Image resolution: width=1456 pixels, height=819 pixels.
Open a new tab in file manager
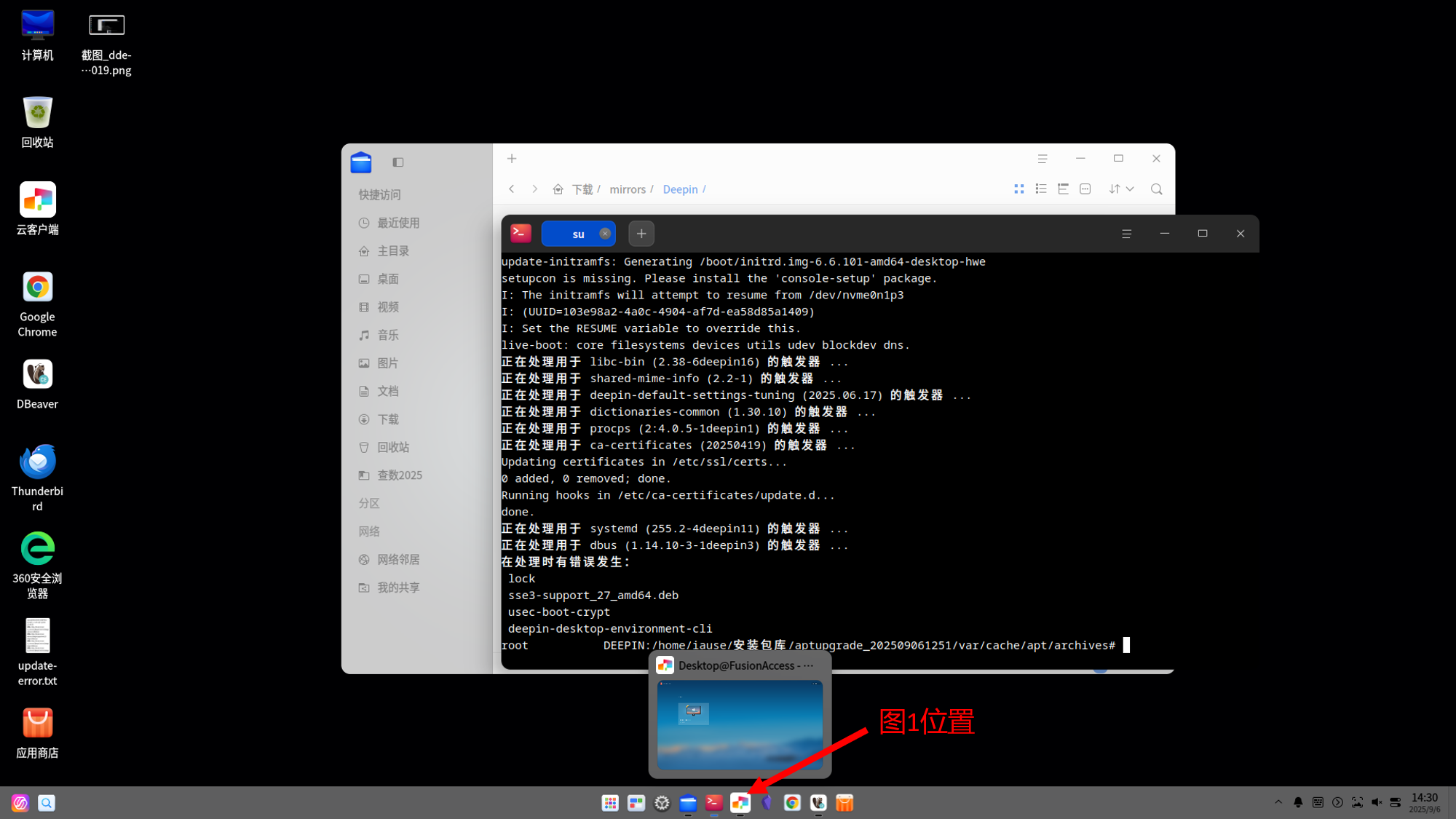512,159
